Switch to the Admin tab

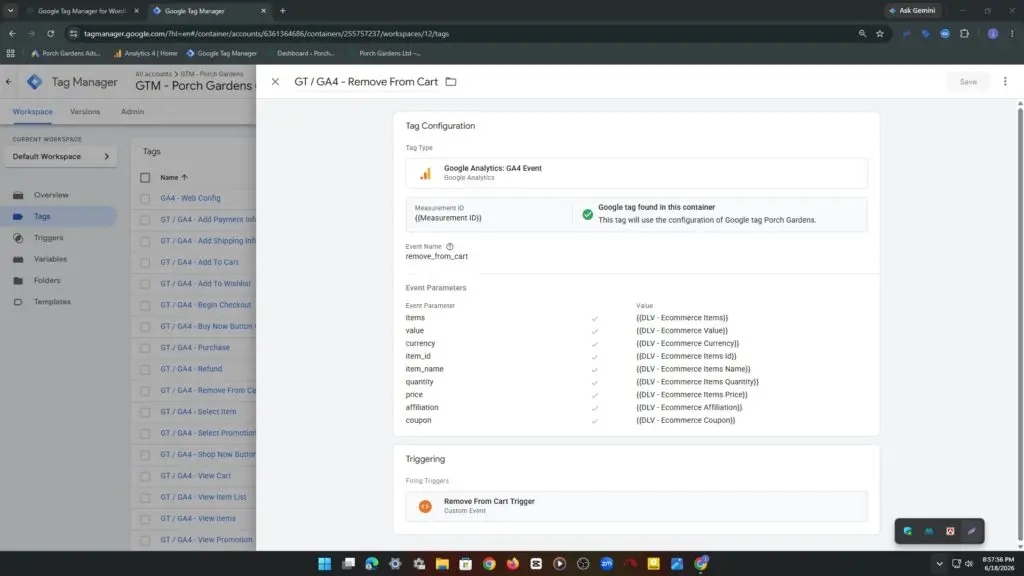(x=132, y=112)
